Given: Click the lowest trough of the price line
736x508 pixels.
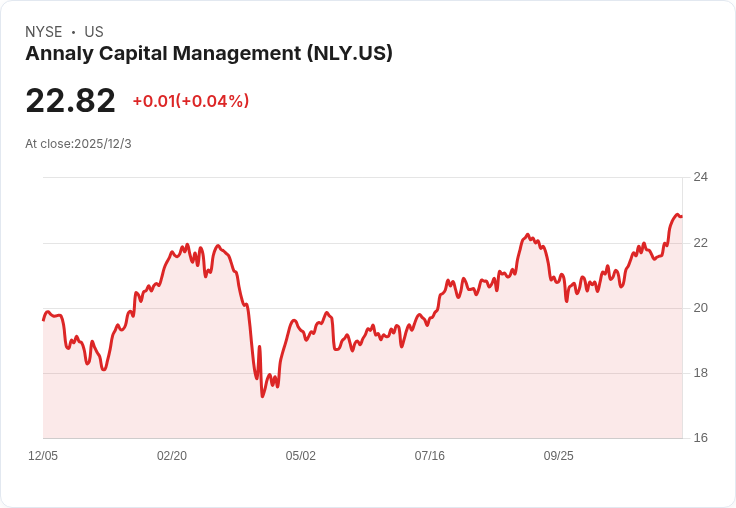Looking at the screenshot, I should point(263,396).
